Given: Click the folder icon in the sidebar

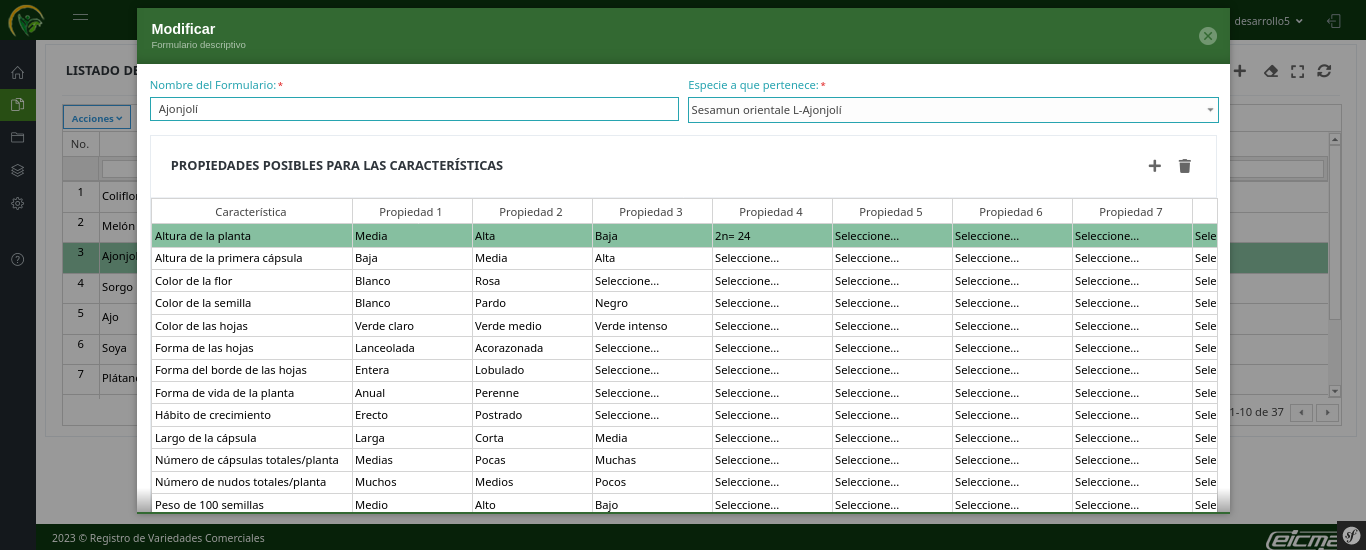Looking at the screenshot, I should pyautogui.click(x=17, y=137).
